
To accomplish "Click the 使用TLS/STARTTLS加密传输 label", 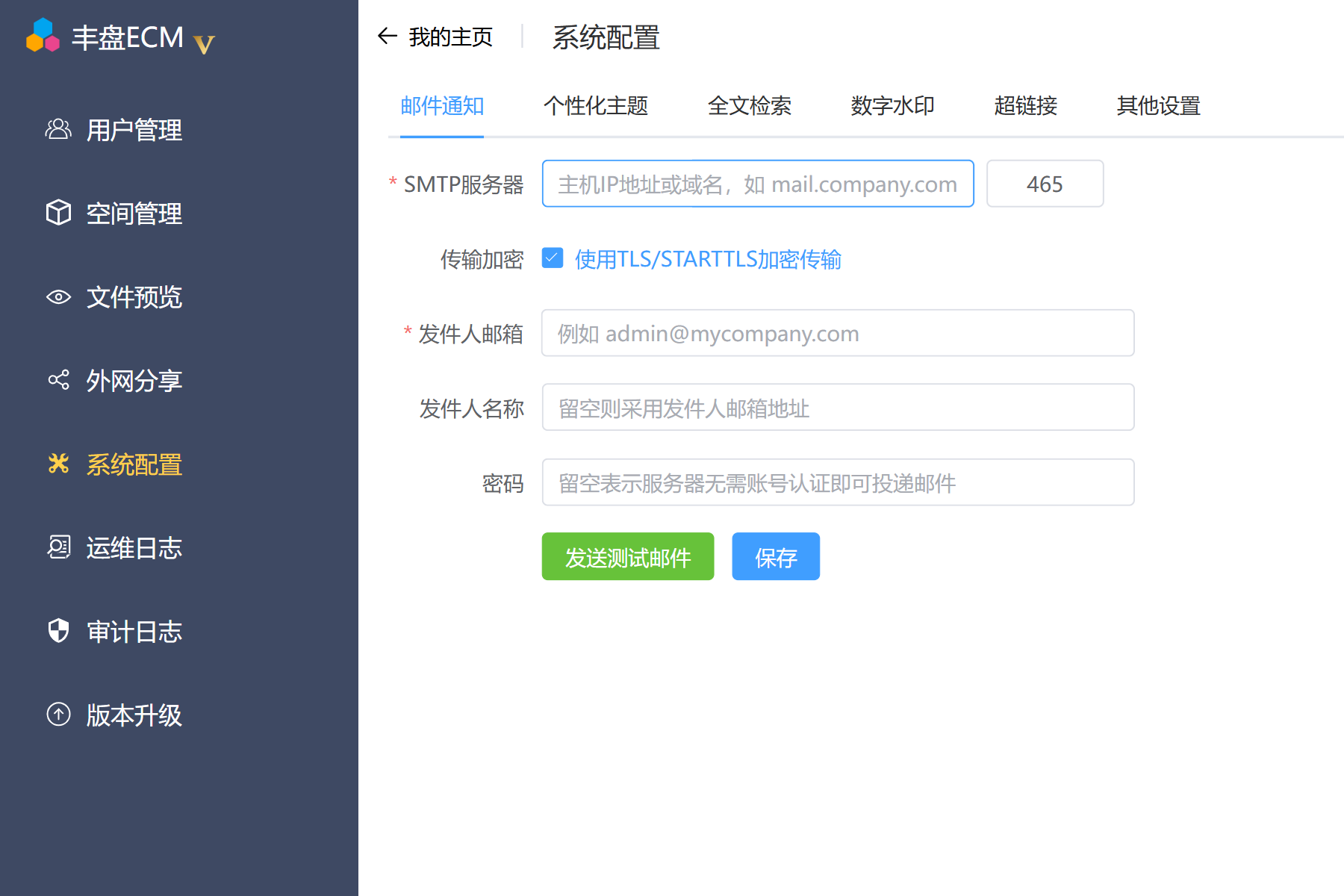I will [708, 259].
